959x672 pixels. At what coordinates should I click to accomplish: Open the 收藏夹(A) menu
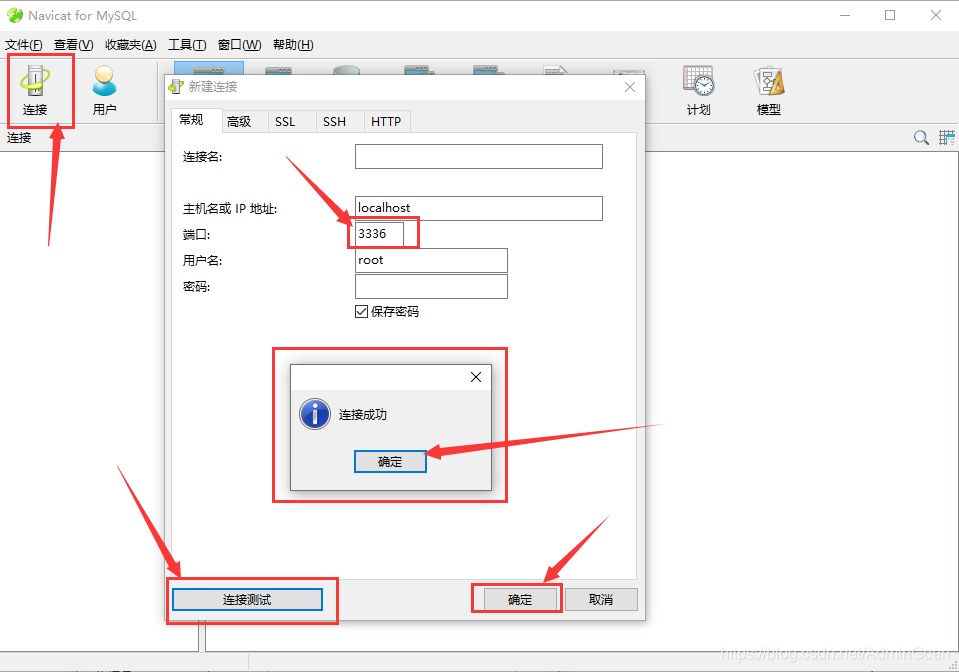point(131,45)
